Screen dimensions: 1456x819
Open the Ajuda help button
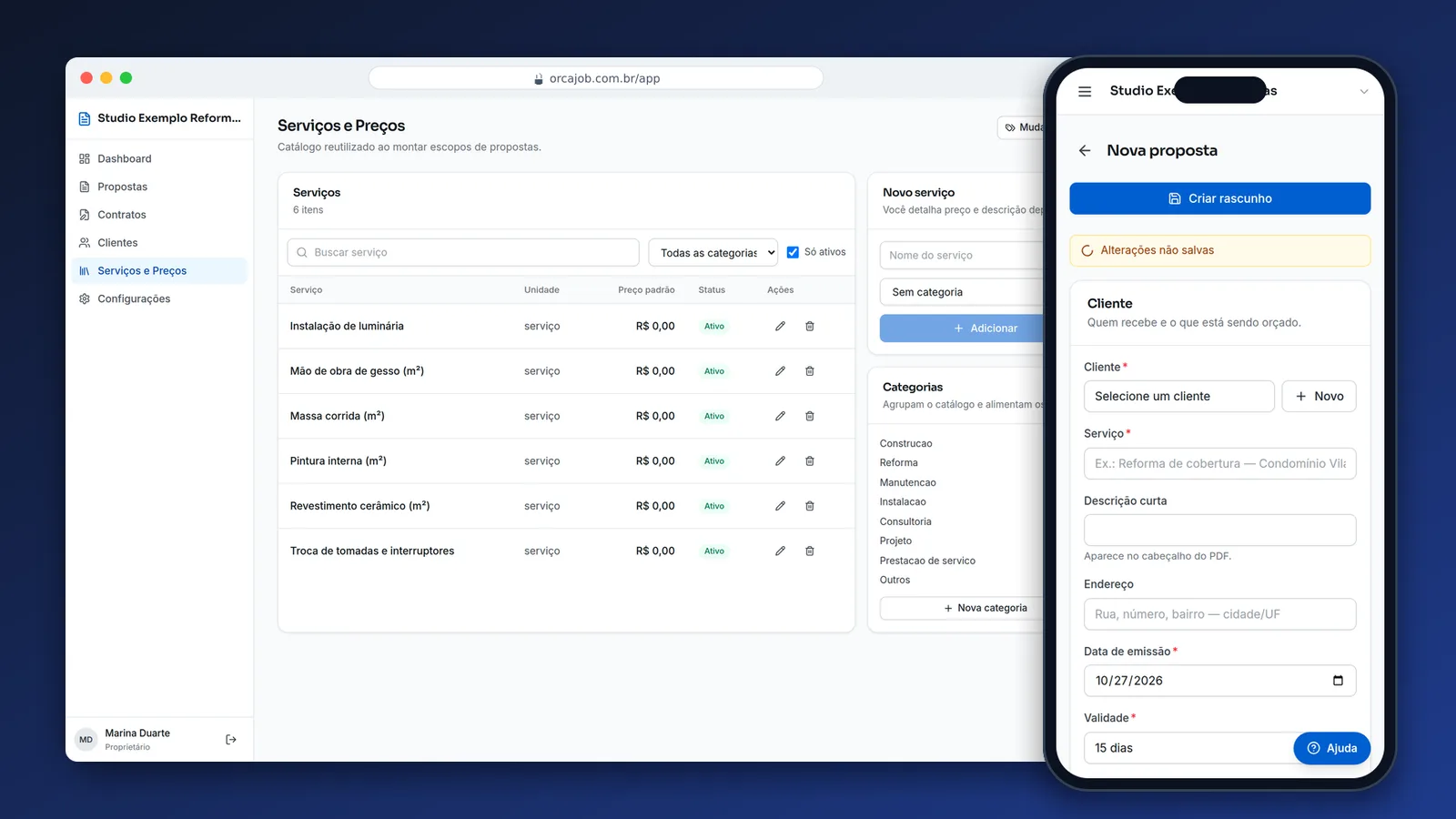(x=1331, y=748)
